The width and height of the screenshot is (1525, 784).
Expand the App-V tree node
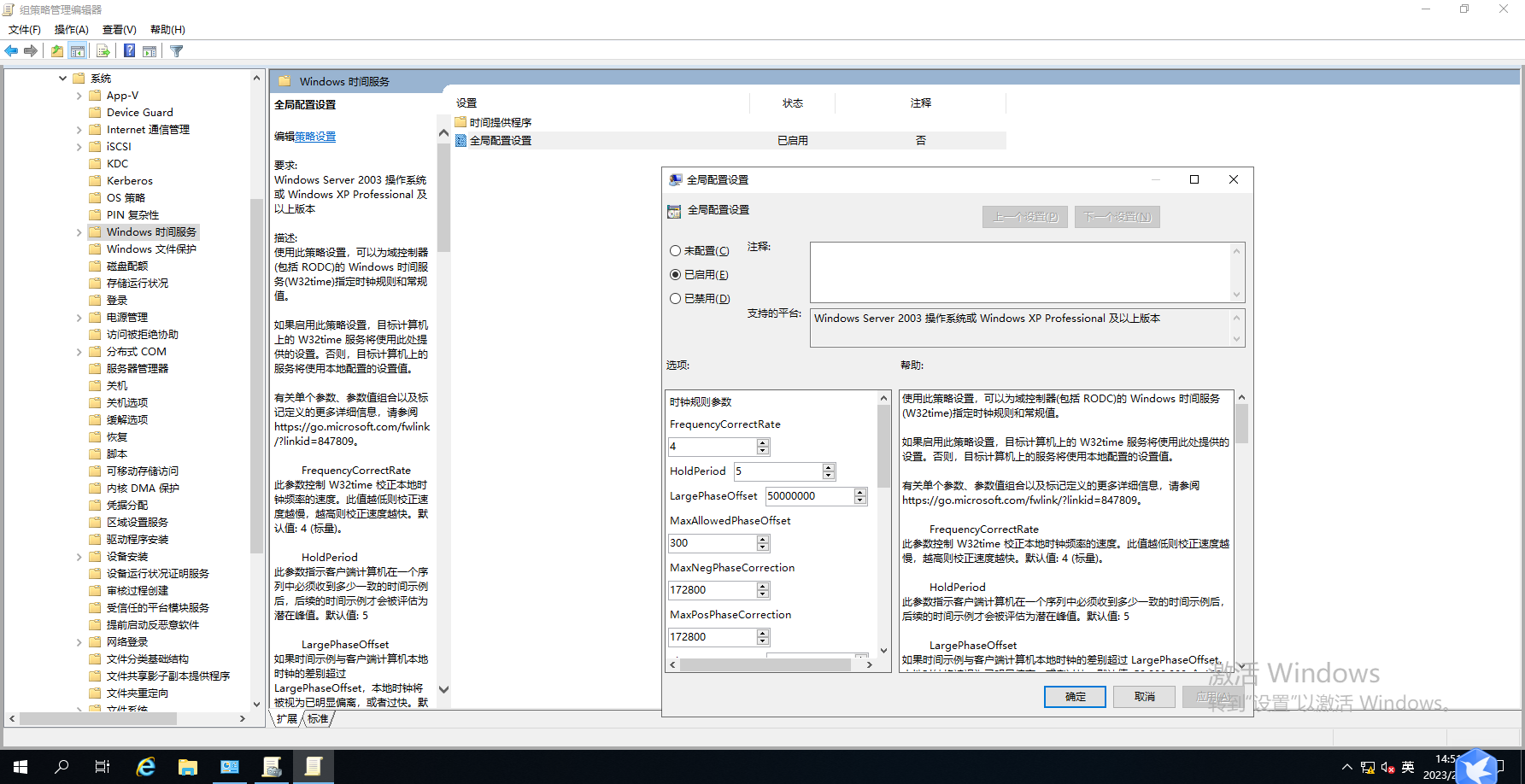79,96
